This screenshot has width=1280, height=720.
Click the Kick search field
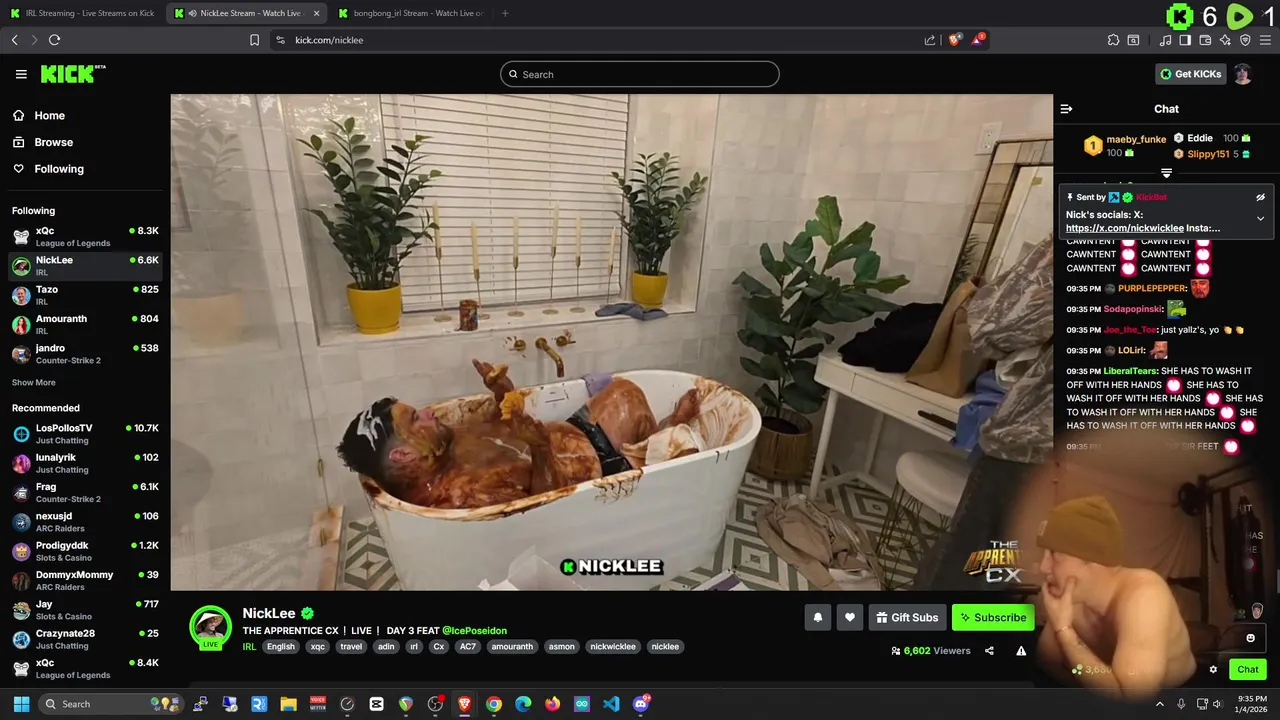(x=640, y=74)
